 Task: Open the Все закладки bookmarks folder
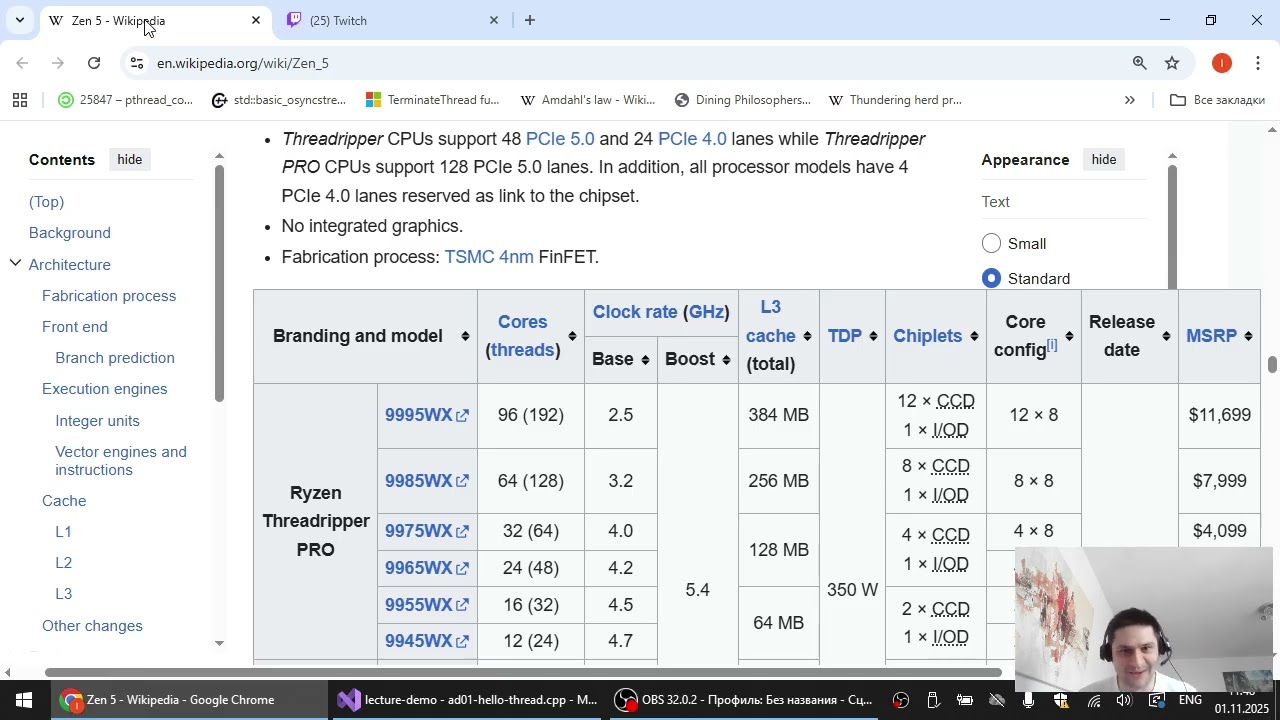click(x=1217, y=100)
